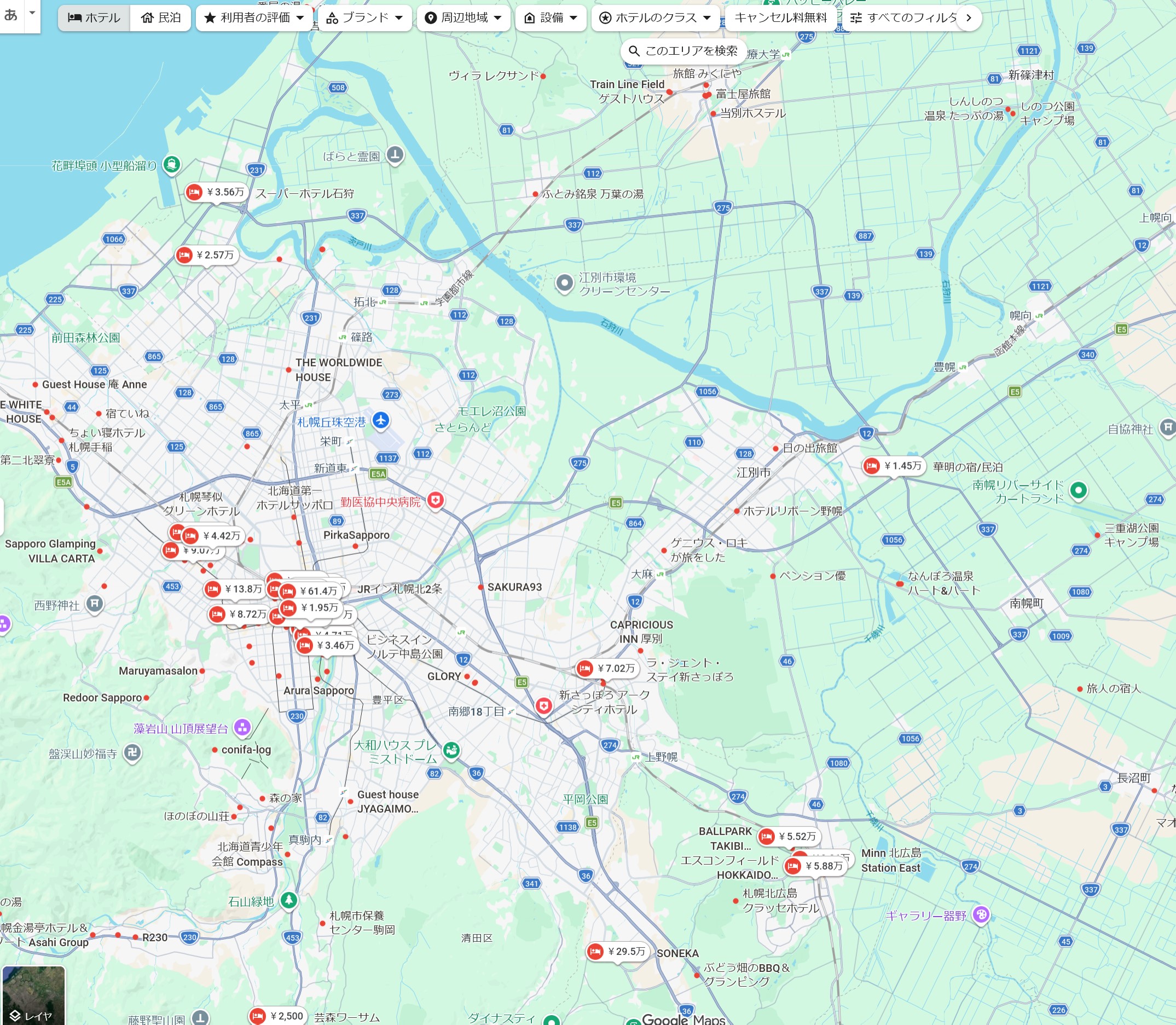Screen dimensions: 1176x1025
Task: Expand the ブランド brand dropdown
Action: 364,18
